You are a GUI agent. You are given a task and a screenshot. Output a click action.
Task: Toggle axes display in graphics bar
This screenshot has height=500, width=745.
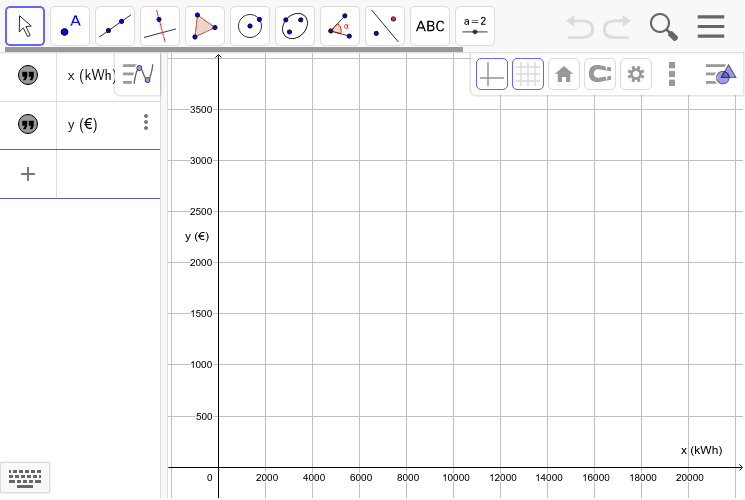point(492,74)
